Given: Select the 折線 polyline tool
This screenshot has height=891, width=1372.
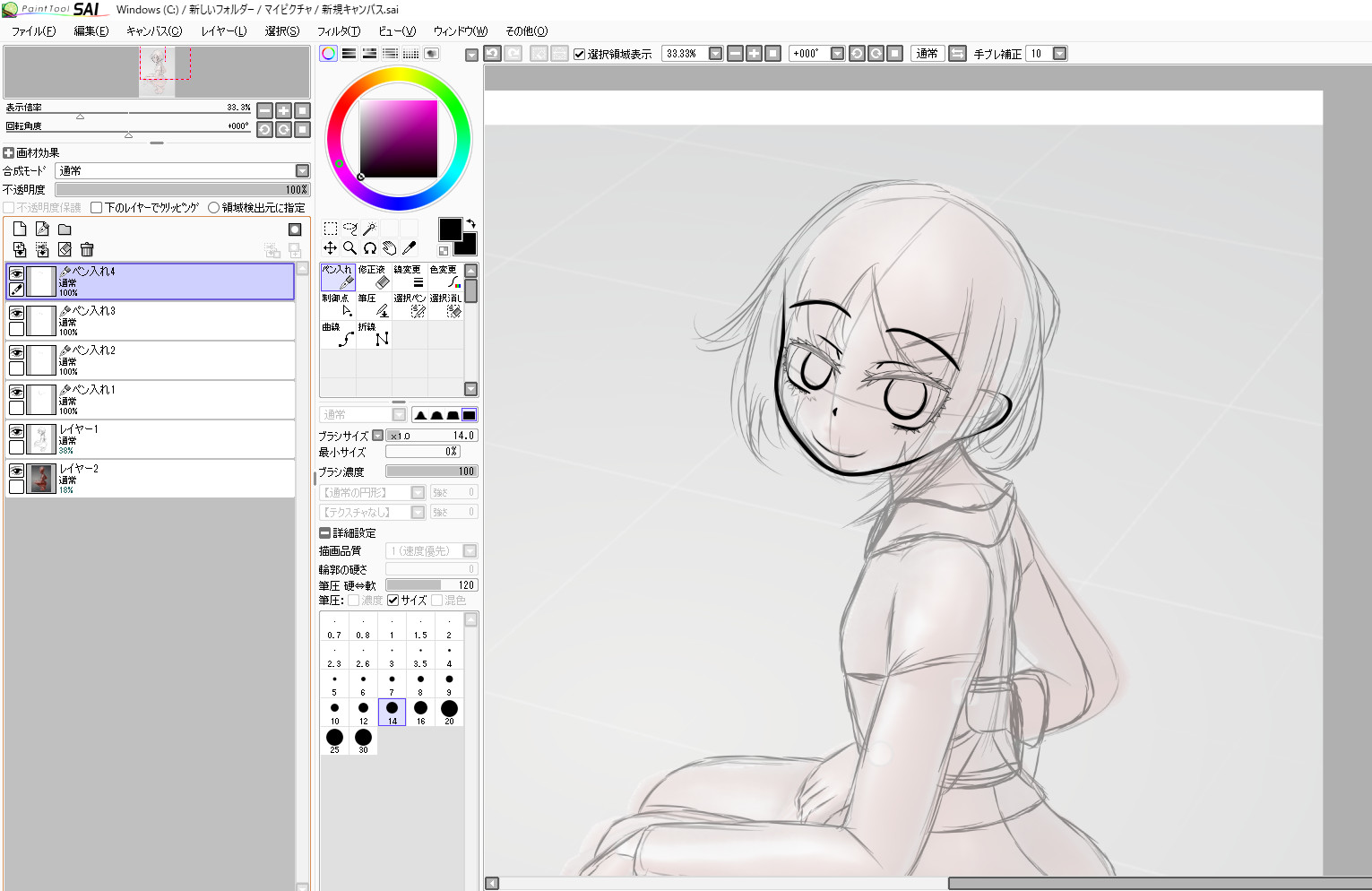Looking at the screenshot, I should tap(374, 334).
